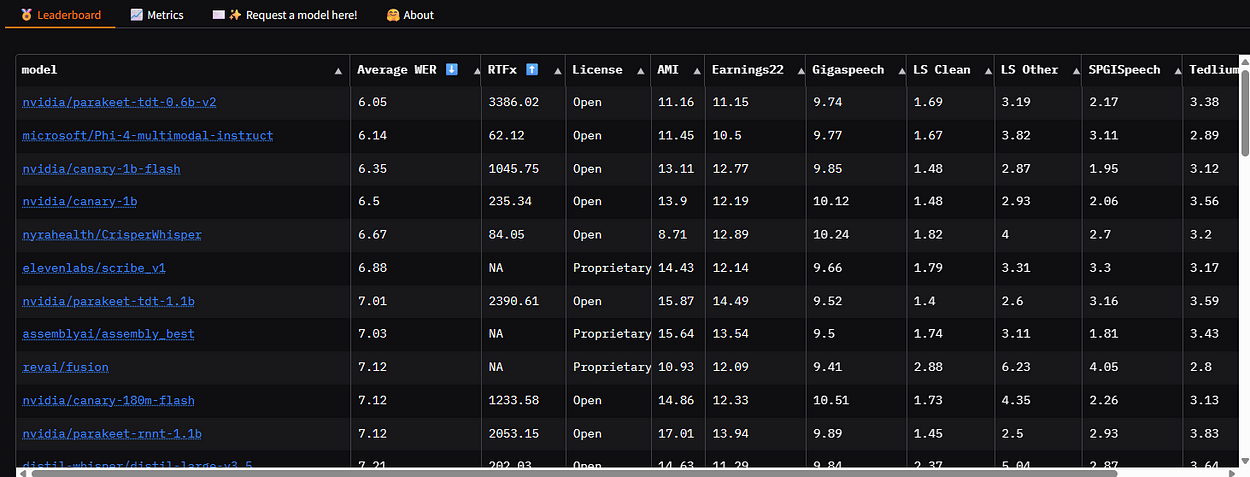Image resolution: width=1250 pixels, height=477 pixels.
Task: Click Earnings22 value 10.5
Action: (x=725, y=135)
